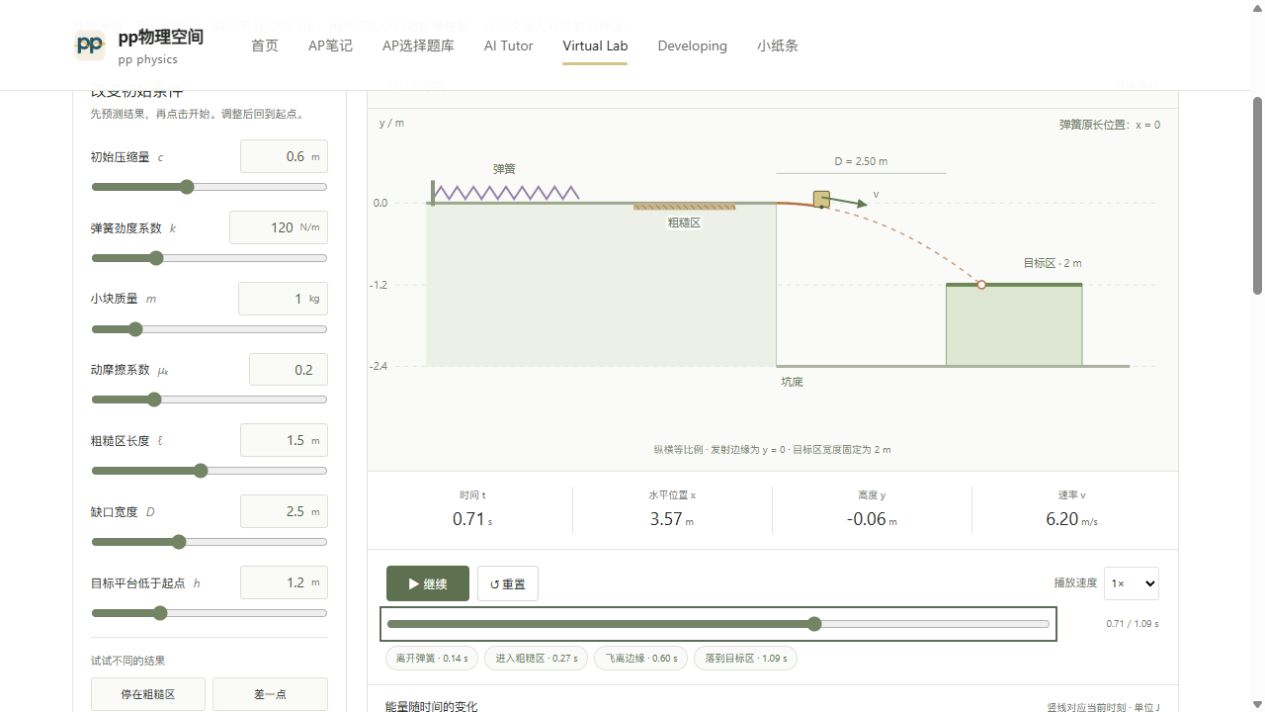
Task: Click the landing point circle marker
Action: [981, 285]
